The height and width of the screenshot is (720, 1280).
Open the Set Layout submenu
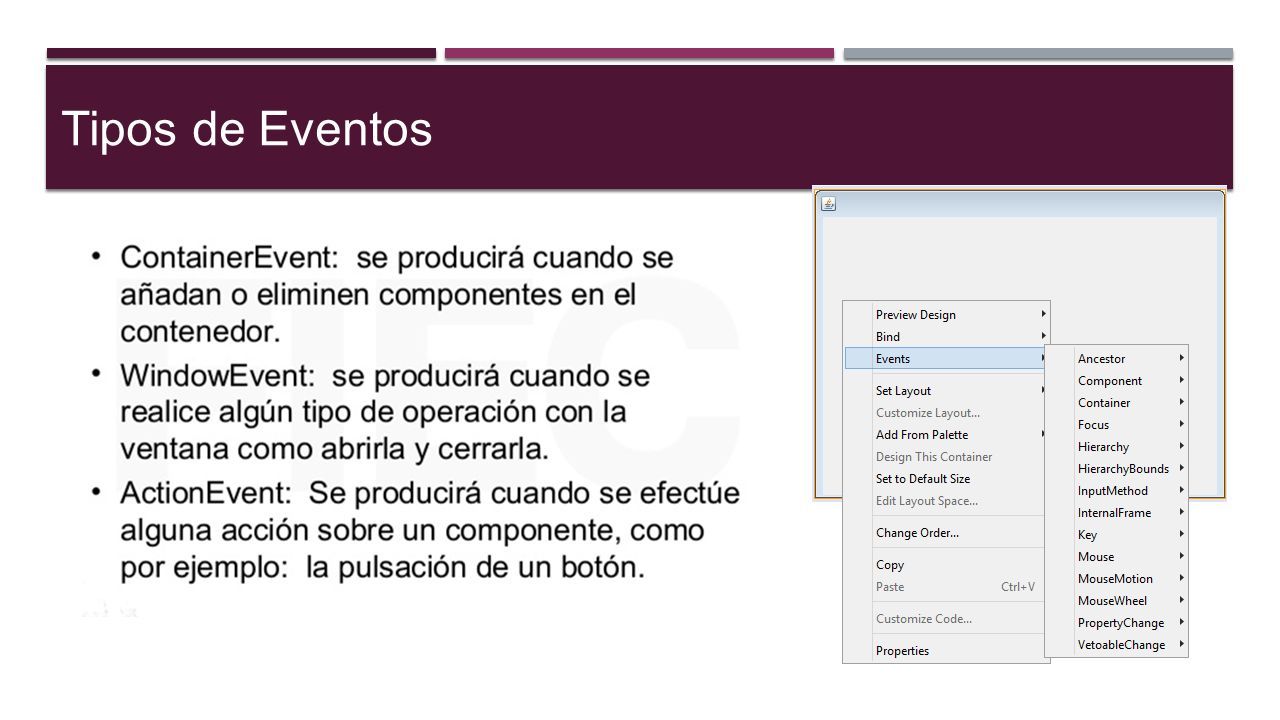tap(946, 390)
